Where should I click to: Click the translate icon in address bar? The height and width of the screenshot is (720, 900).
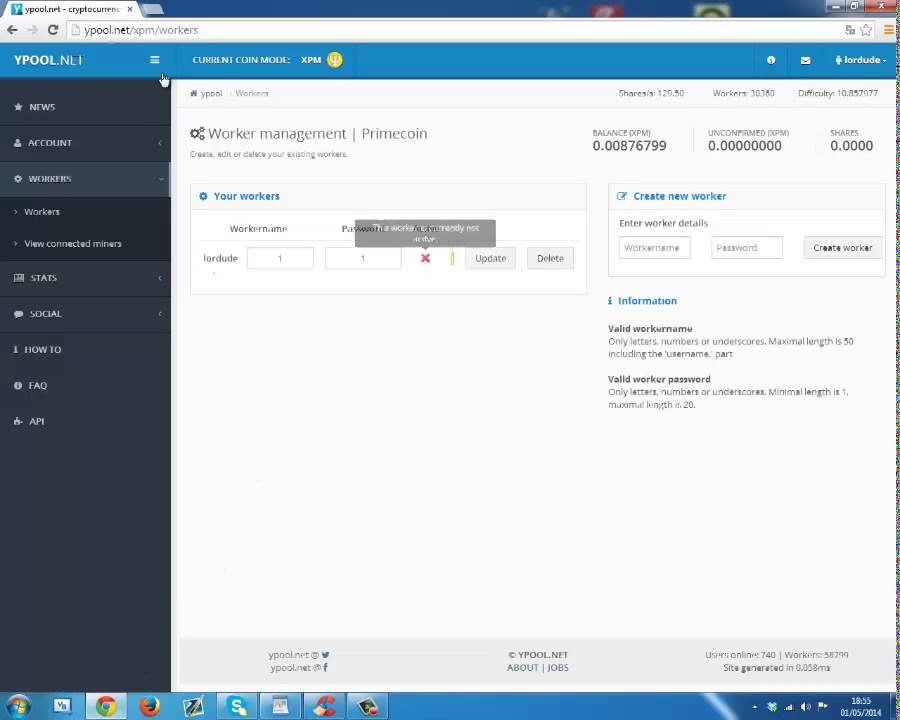[850, 30]
